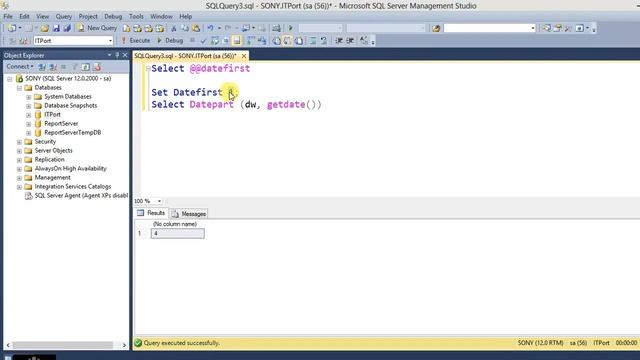Click result cell containing value 4
Image resolution: width=640 pixels, height=360 pixels.
click(178, 233)
